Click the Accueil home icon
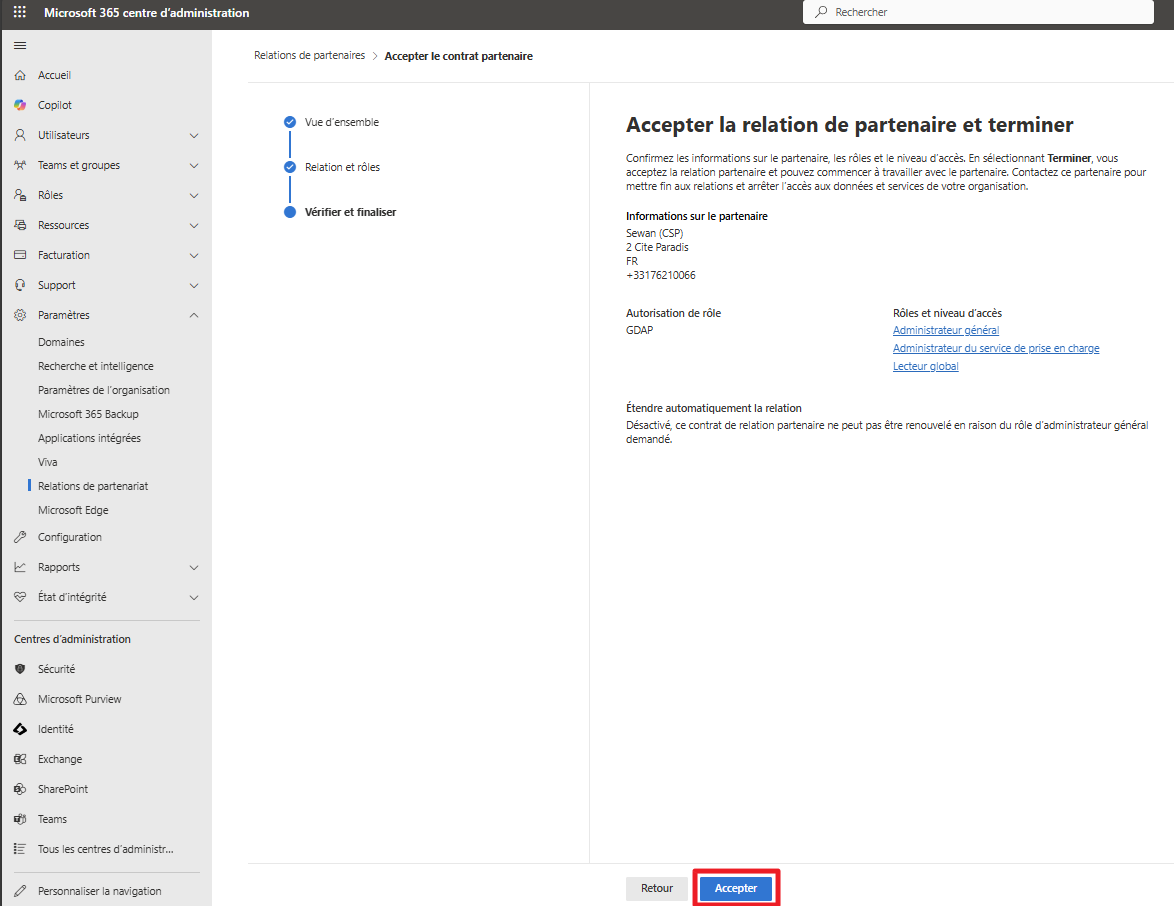1174x906 pixels. (x=20, y=75)
